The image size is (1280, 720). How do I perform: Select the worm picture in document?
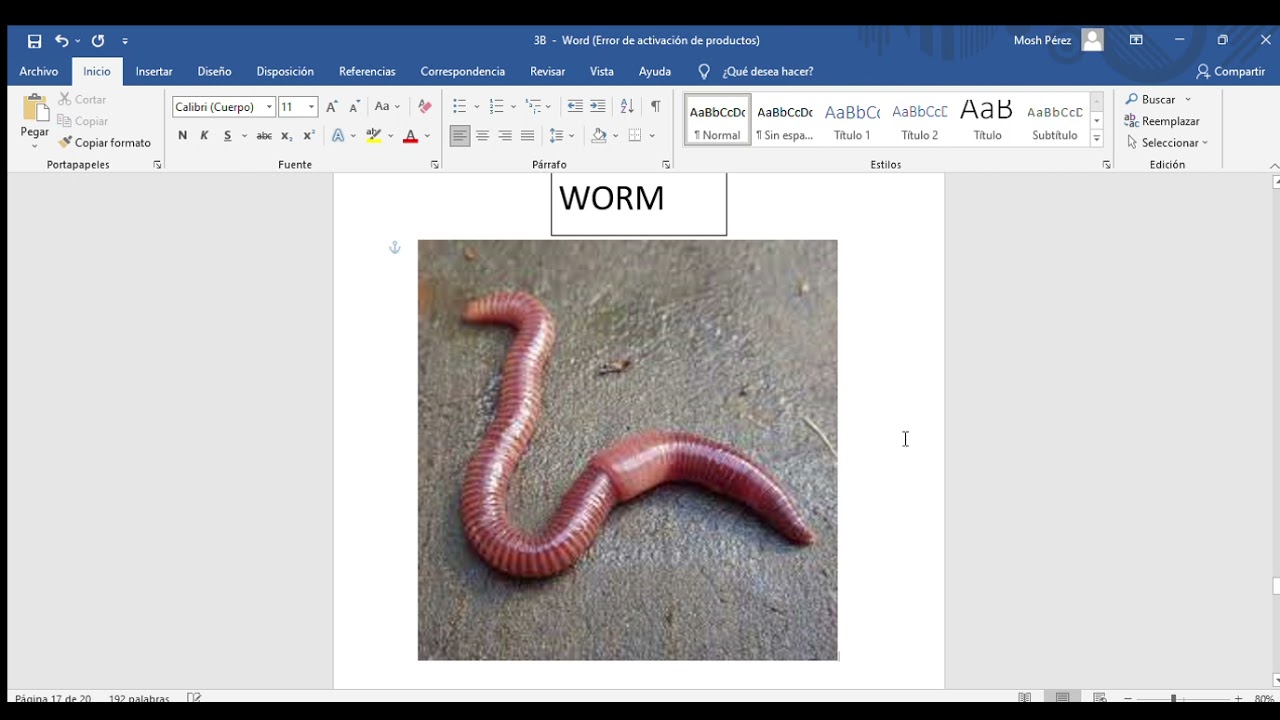(x=628, y=450)
